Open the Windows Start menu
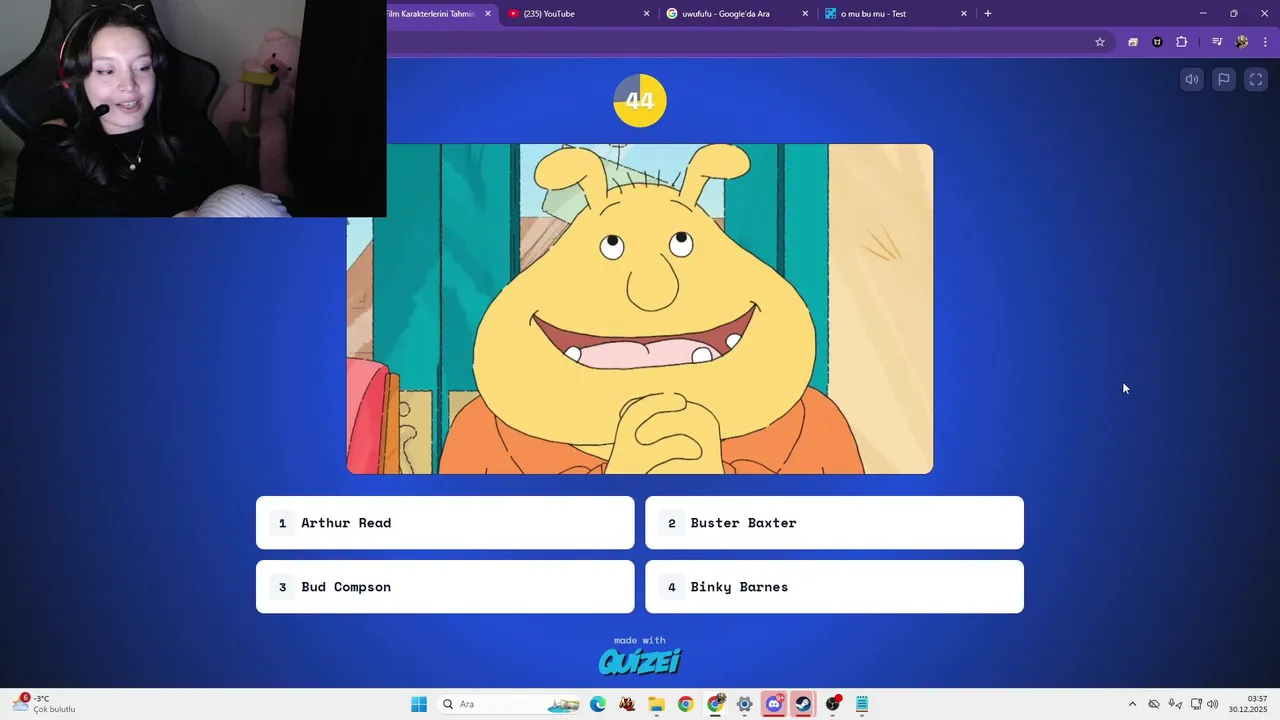Viewport: 1280px width, 720px height. (419, 704)
